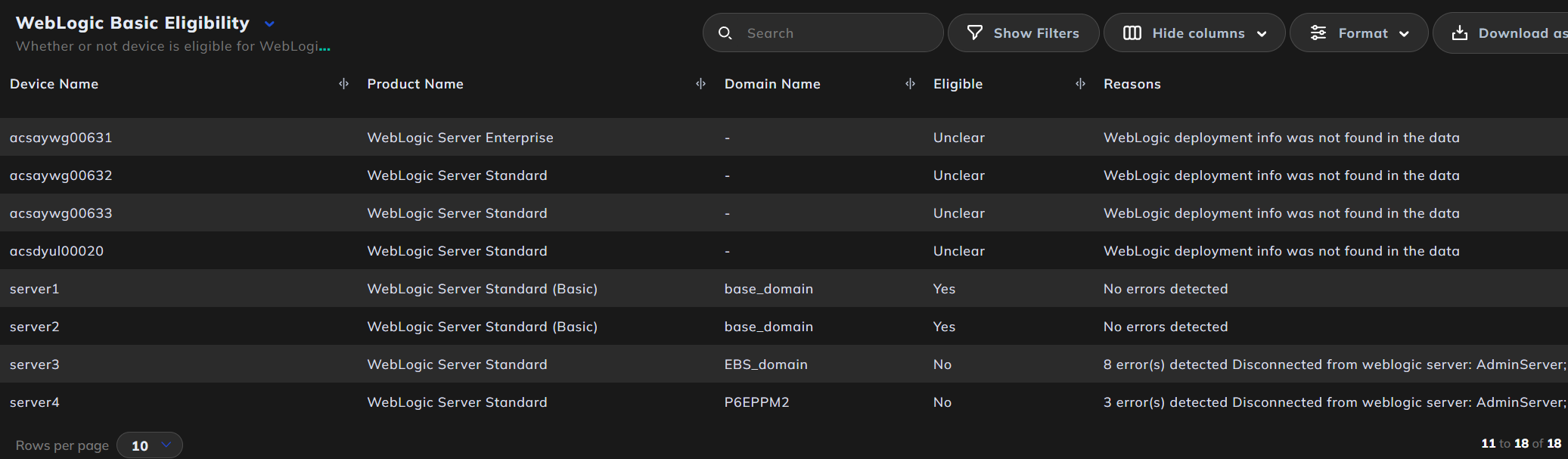Click into the Search field

tap(823, 33)
